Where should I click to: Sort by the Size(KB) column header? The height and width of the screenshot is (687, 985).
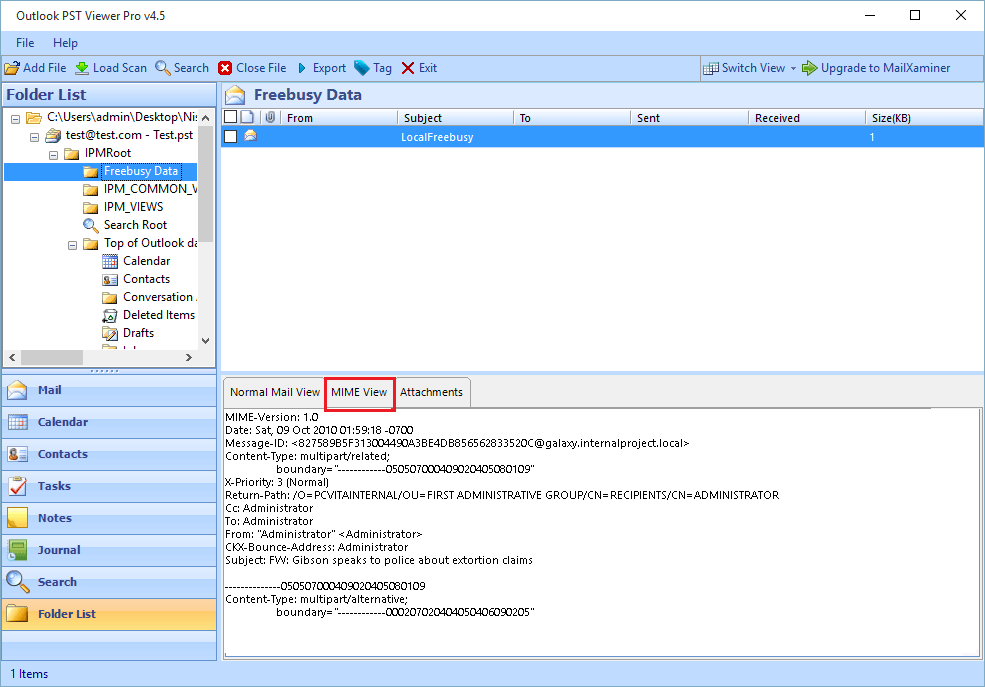[x=924, y=118]
